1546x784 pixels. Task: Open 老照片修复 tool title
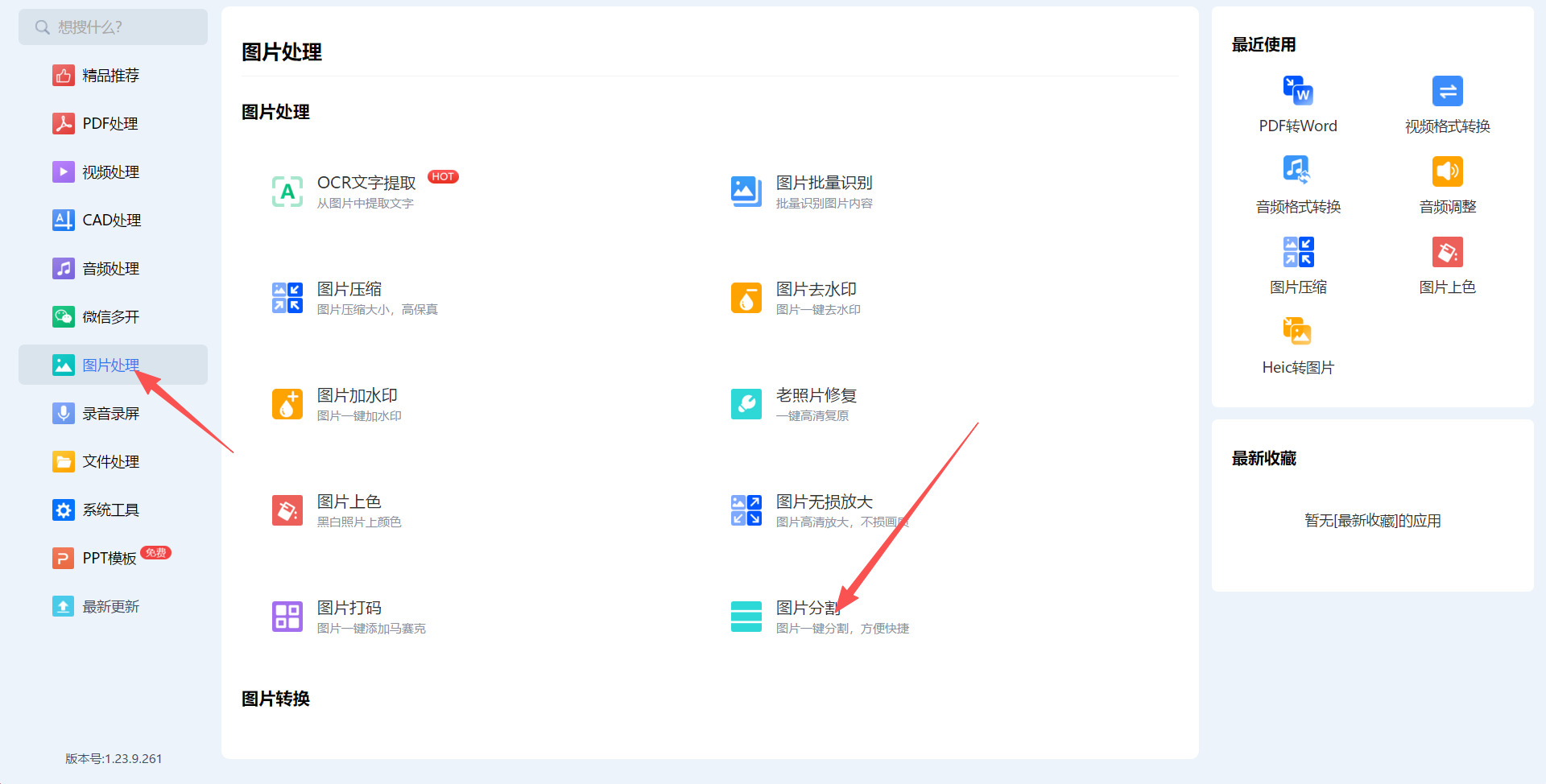tap(816, 395)
